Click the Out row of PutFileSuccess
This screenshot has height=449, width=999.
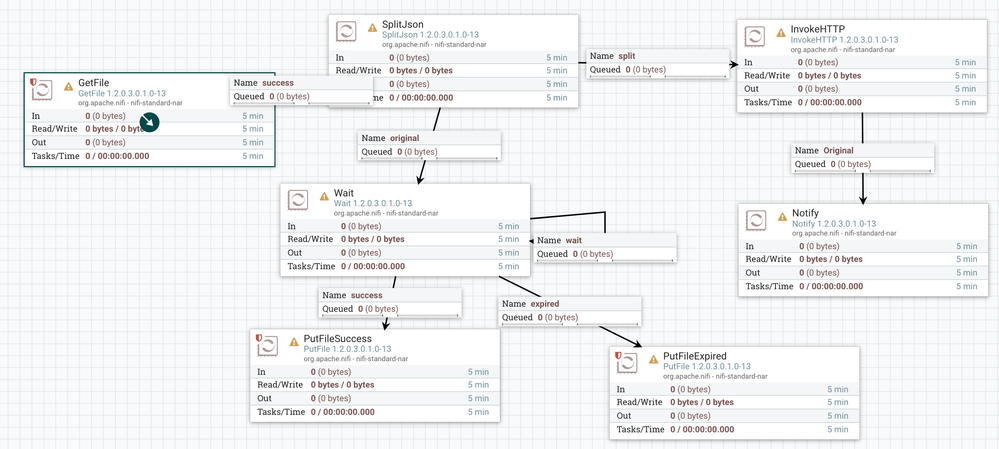[x=375, y=399]
